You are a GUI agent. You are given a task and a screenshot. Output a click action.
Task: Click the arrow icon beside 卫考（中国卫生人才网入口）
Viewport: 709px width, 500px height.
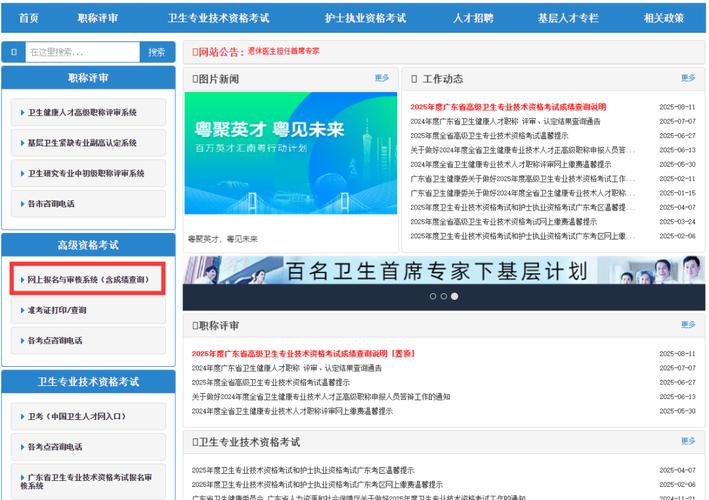[x=22, y=416]
